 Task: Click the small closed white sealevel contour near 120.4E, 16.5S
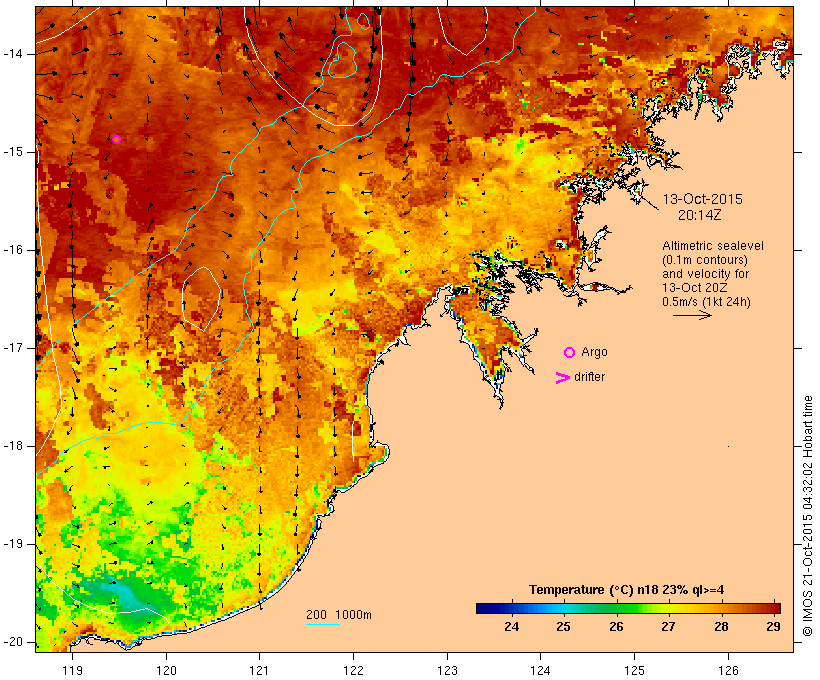201,299
